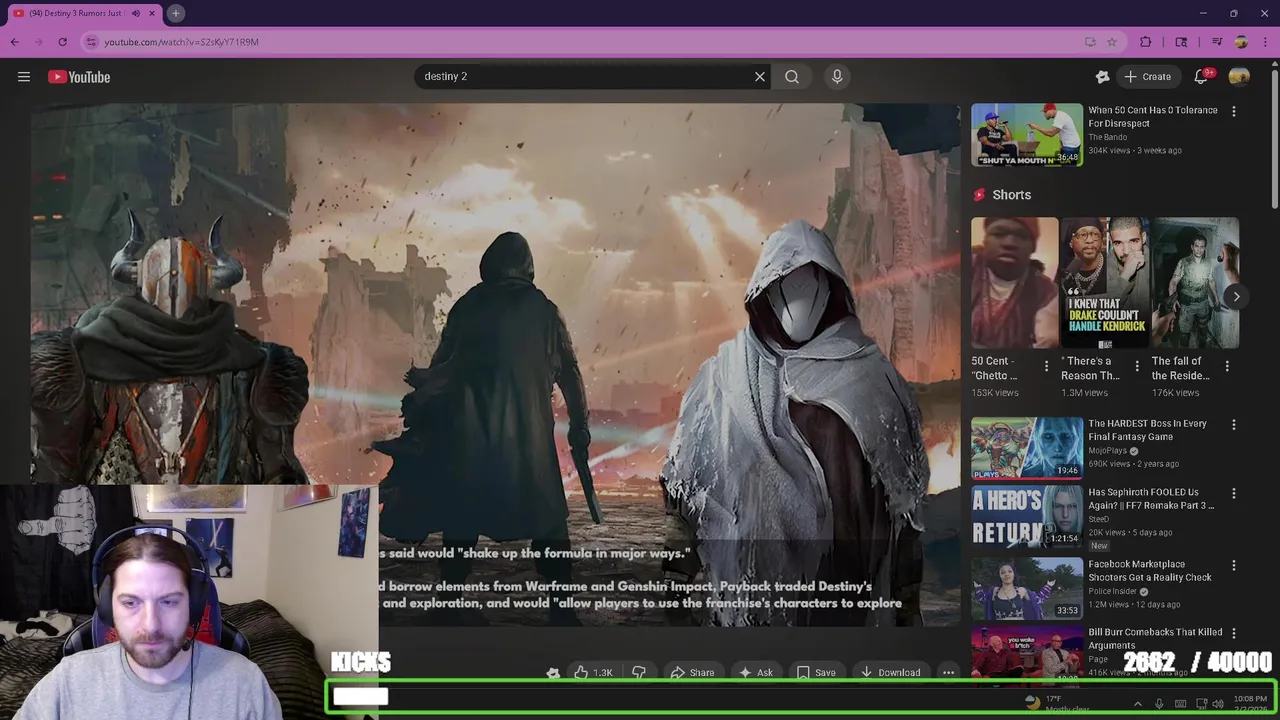Open the 'Drake Couldn't Handle Kendrick' short
This screenshot has height=720, width=1280.
pos(1105,282)
